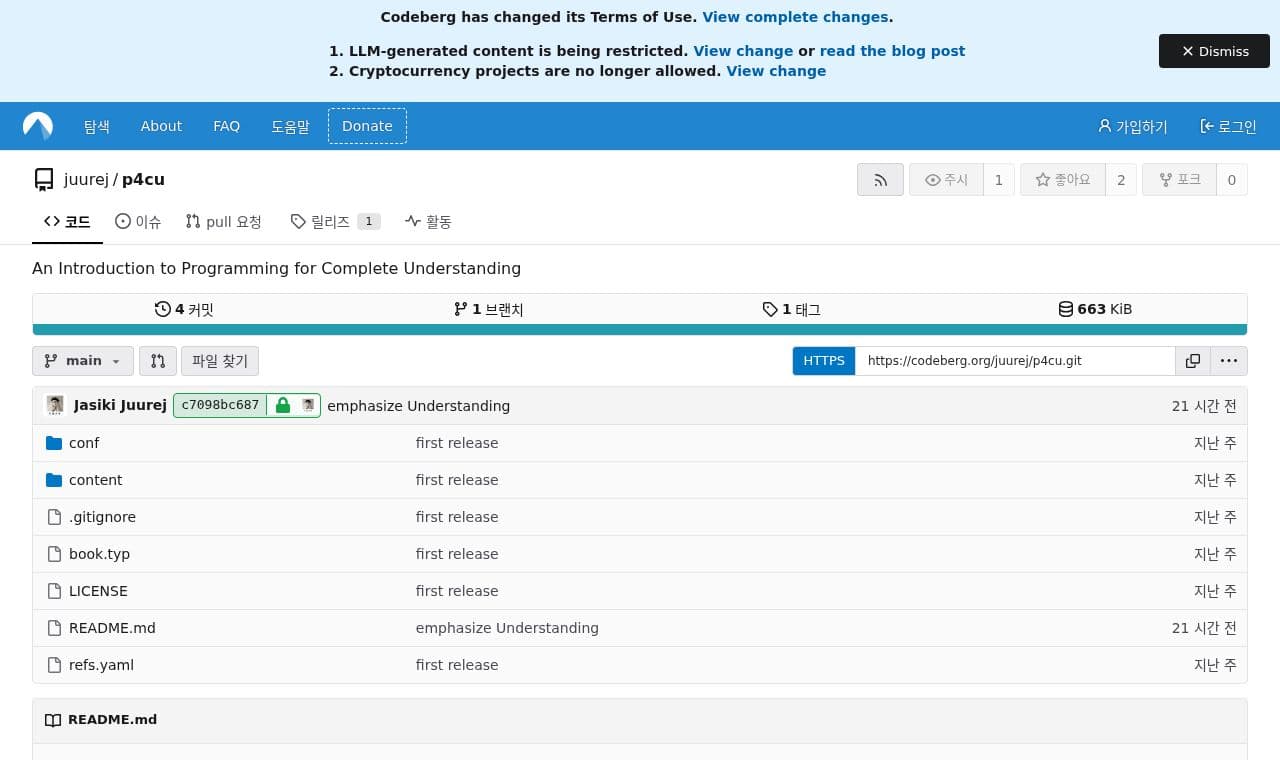Watch the repository with 주시 button
The height and width of the screenshot is (760, 1280).
[x=946, y=180]
